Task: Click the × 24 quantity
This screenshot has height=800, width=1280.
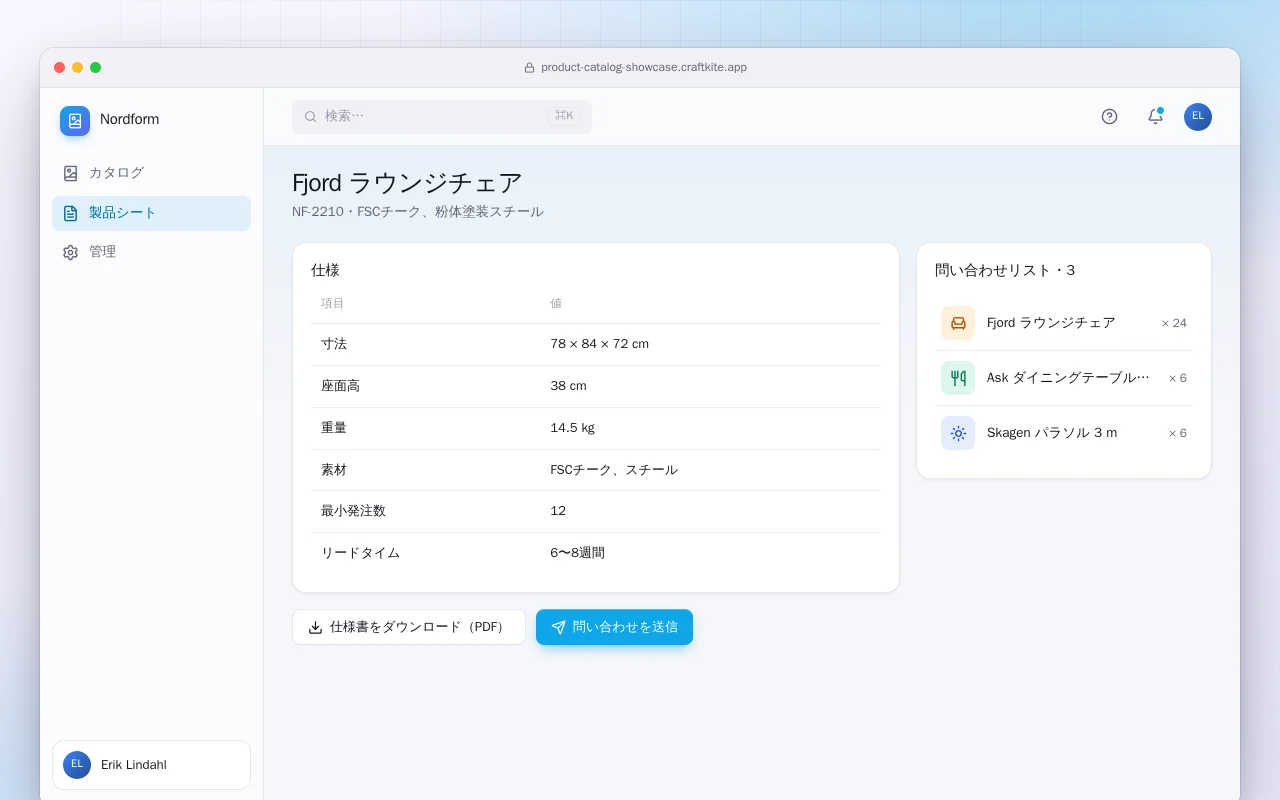Action: 1174,323
